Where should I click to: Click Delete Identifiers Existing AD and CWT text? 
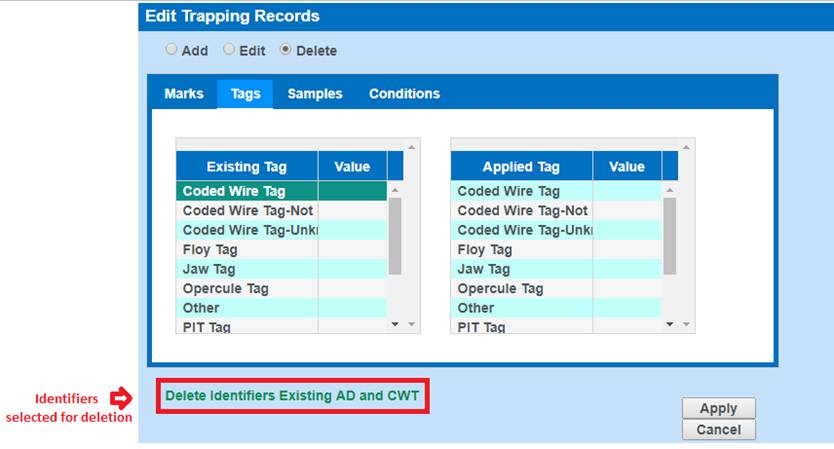point(293,396)
